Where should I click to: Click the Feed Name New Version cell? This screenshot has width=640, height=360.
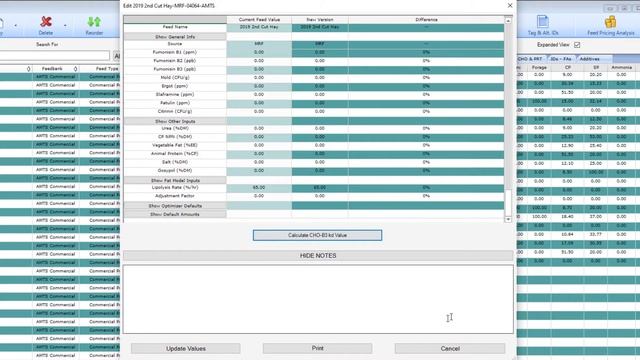[x=320, y=27]
